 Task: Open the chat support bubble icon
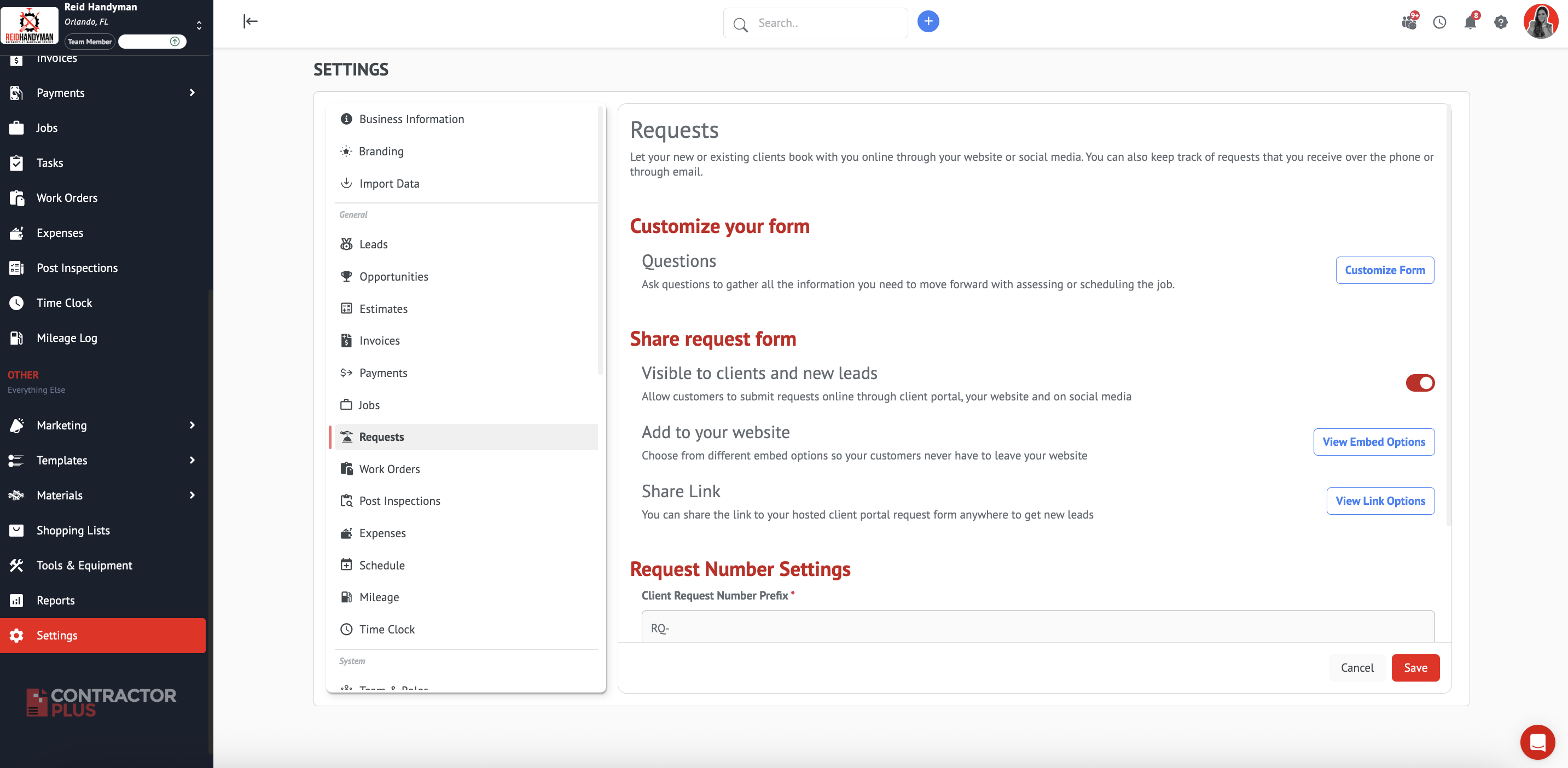[x=1537, y=742]
